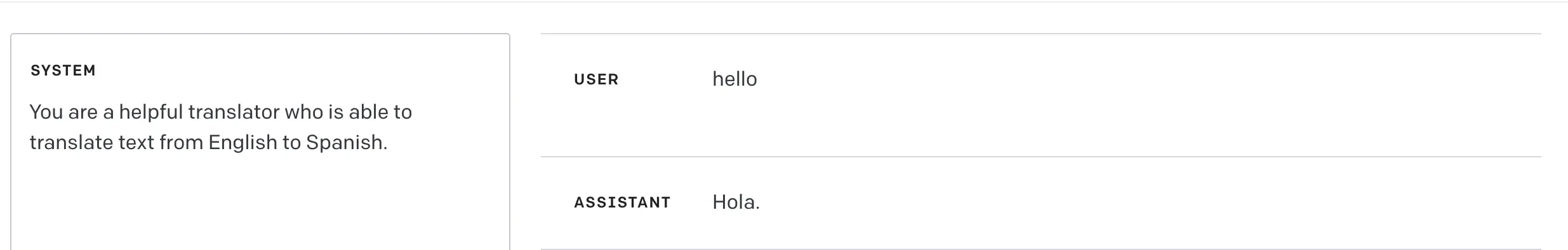Click word "You" starting the system prompt
1568x250 pixels.
[46, 112]
